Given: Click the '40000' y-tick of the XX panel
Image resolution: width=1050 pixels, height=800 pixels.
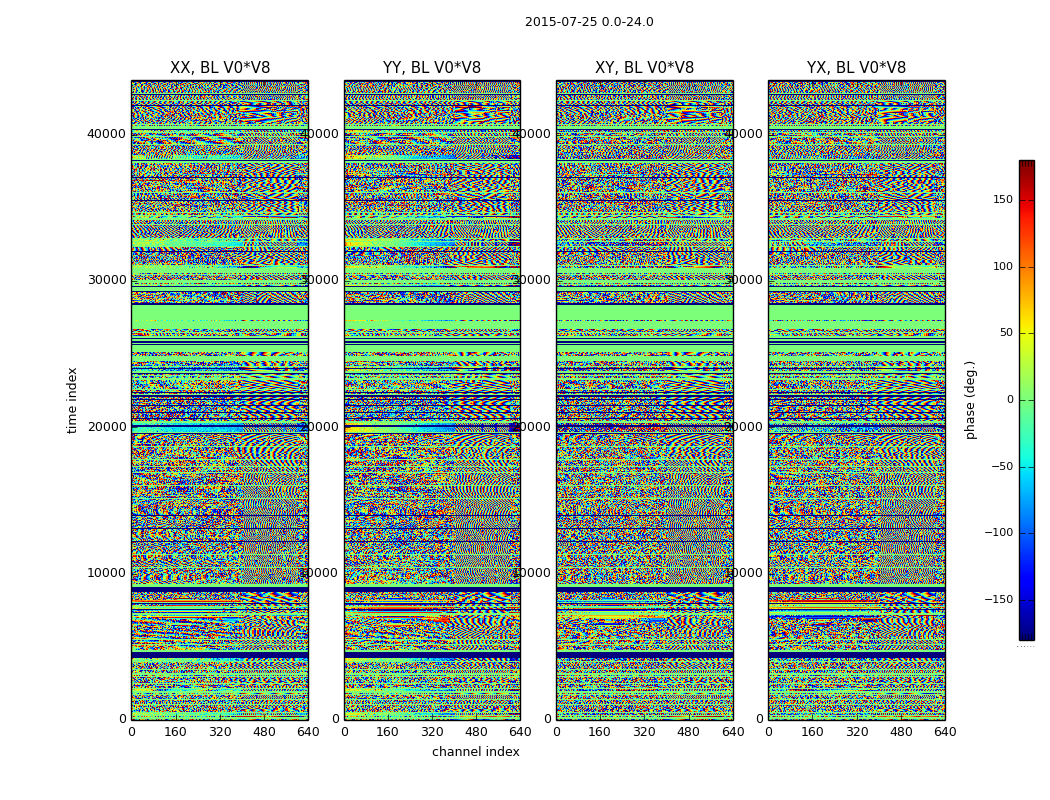Looking at the screenshot, I should [x=106, y=134].
